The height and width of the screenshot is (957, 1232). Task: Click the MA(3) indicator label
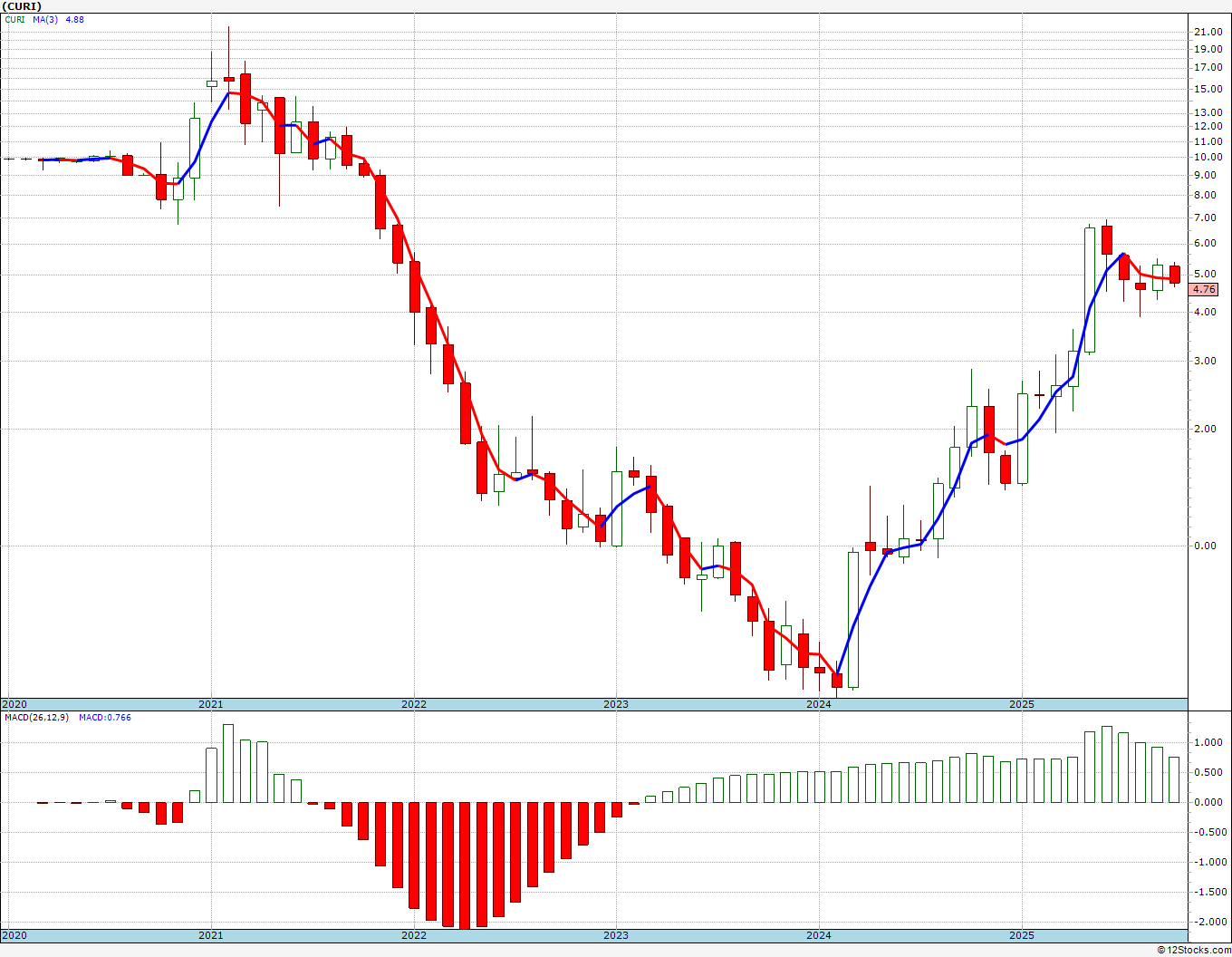coord(45,19)
